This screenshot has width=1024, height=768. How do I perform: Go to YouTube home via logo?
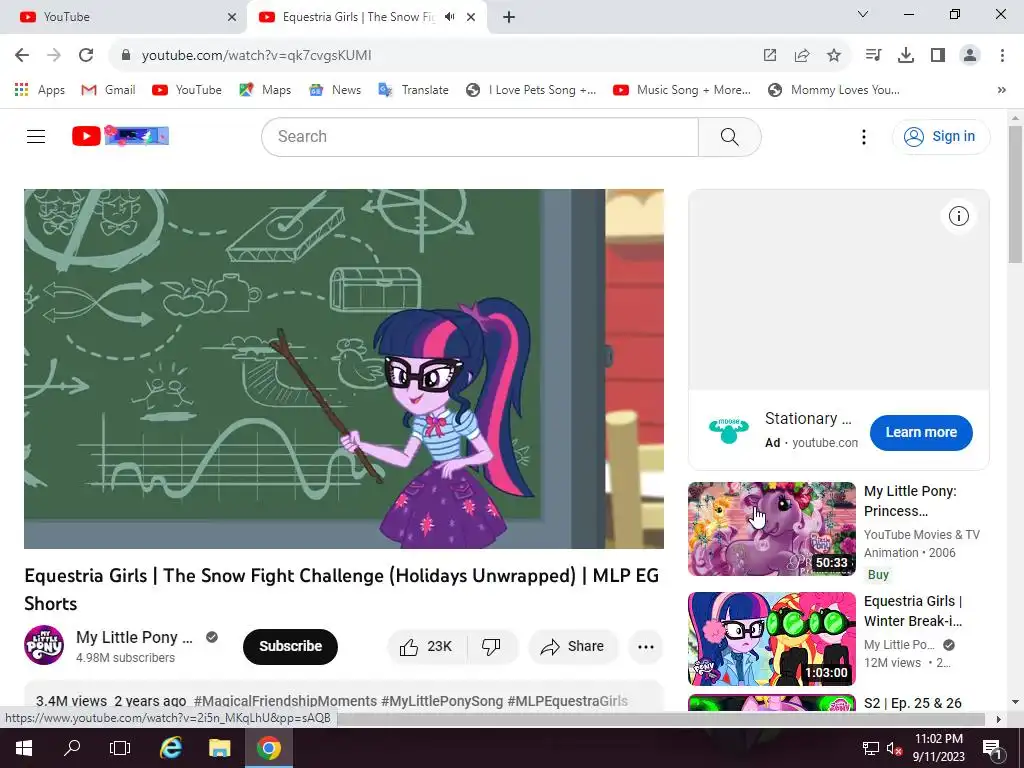(120, 136)
